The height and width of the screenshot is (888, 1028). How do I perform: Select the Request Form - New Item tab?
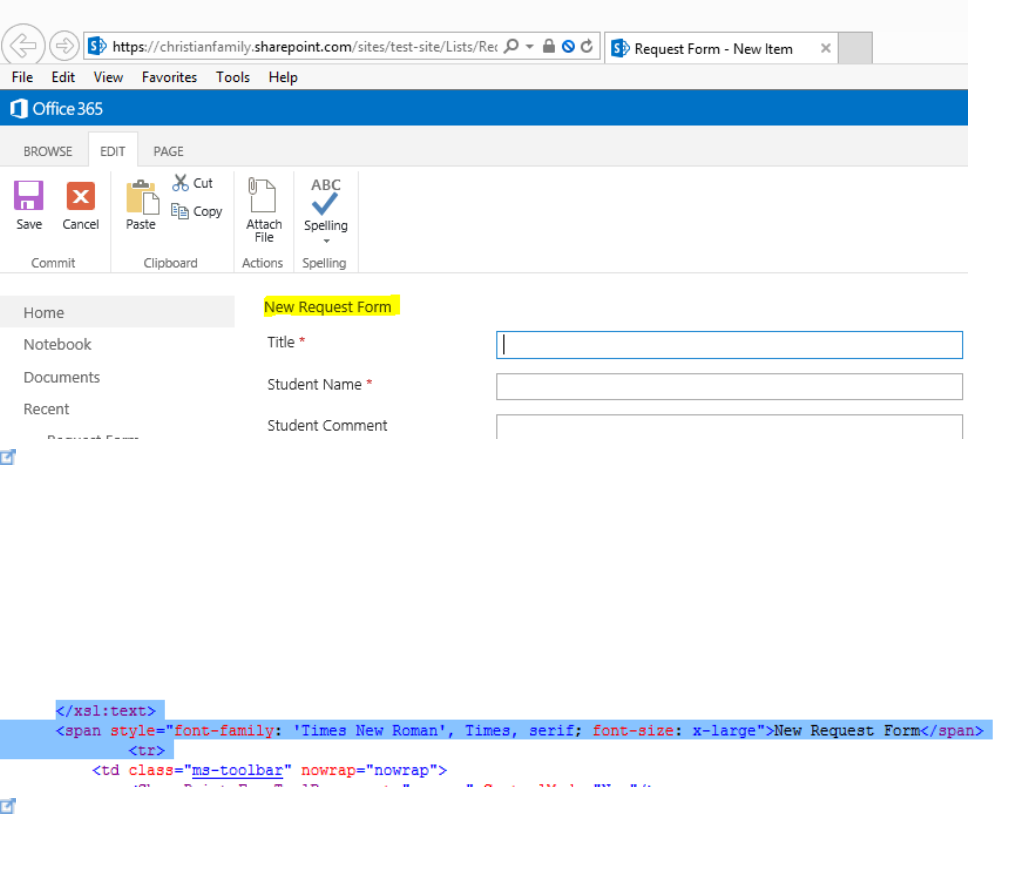721,49
